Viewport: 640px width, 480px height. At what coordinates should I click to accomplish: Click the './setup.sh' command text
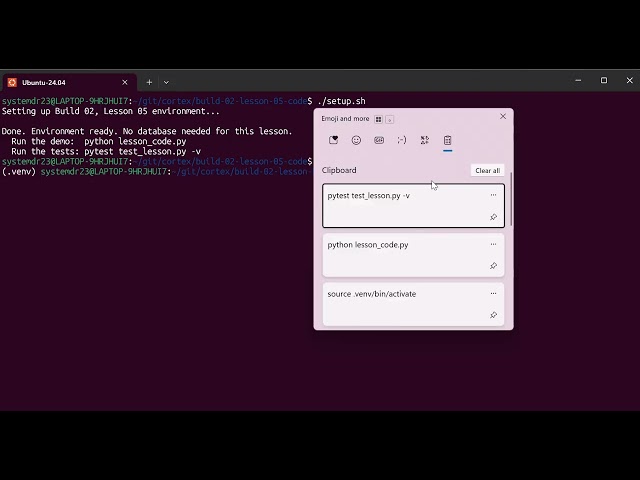pos(341,101)
